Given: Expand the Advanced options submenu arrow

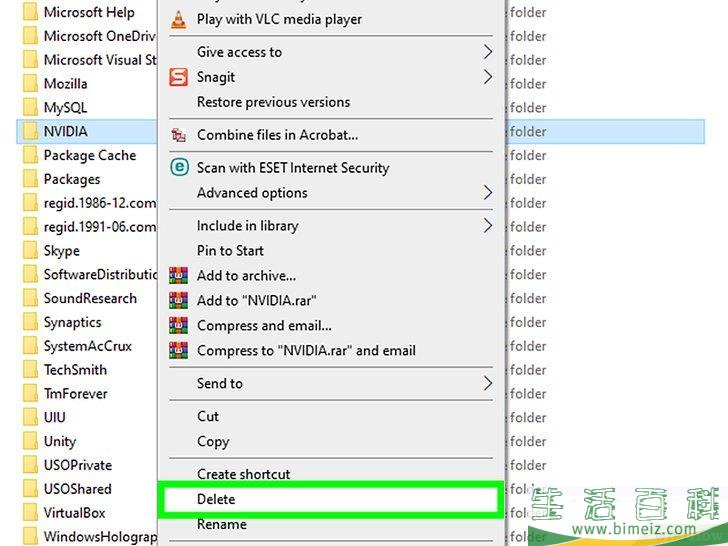Looking at the screenshot, I should click(488, 193).
